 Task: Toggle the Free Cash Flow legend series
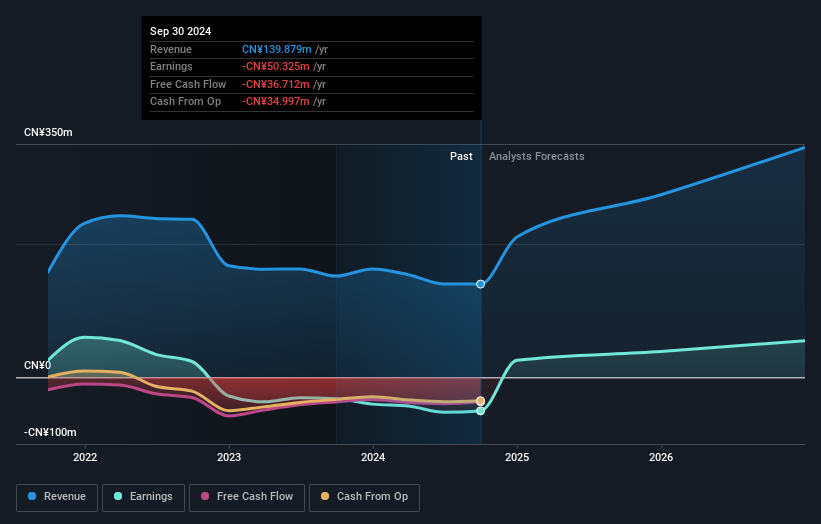(x=247, y=497)
